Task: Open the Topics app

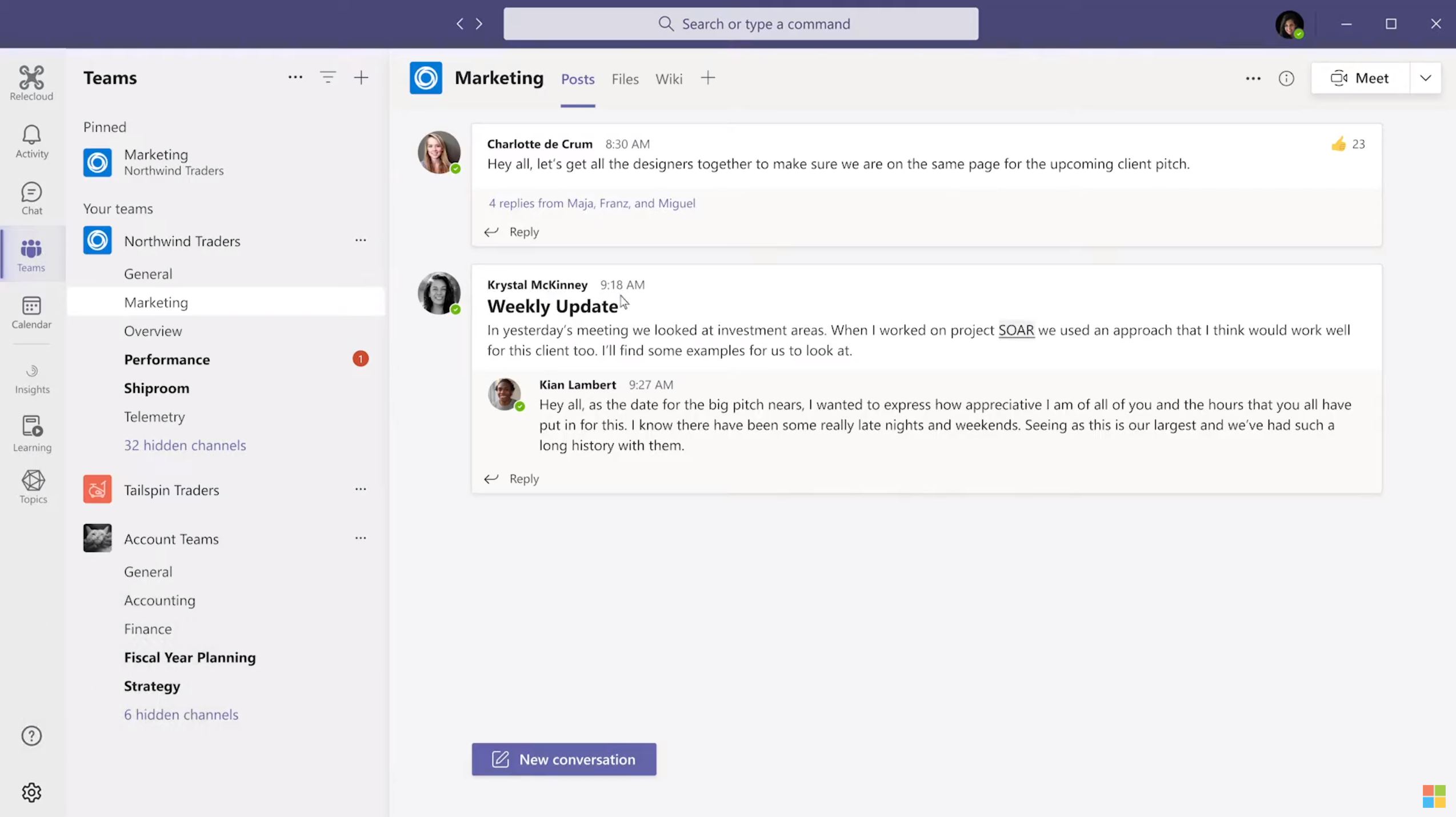Action: pyautogui.click(x=33, y=487)
